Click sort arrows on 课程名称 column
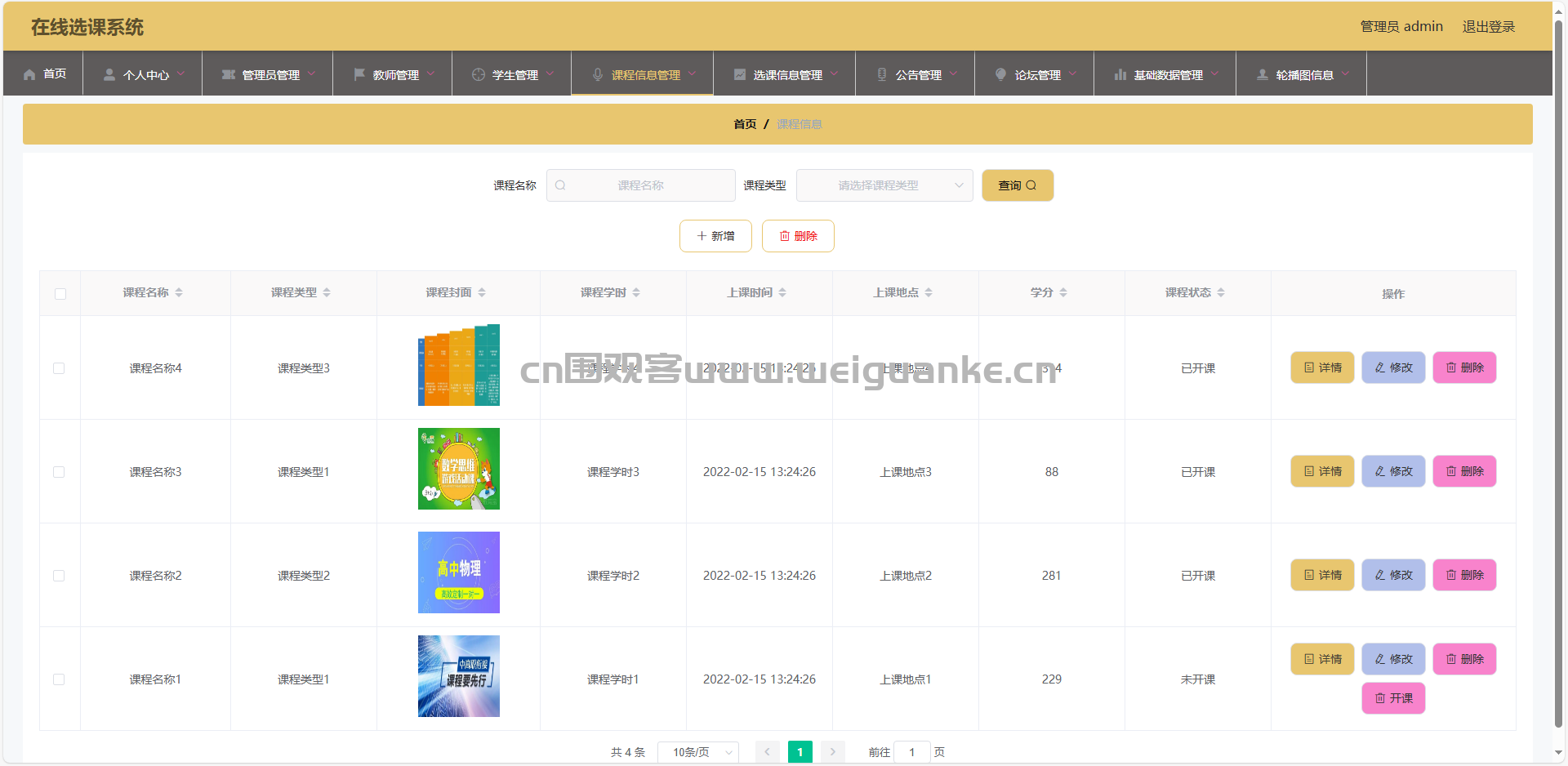 (x=179, y=292)
